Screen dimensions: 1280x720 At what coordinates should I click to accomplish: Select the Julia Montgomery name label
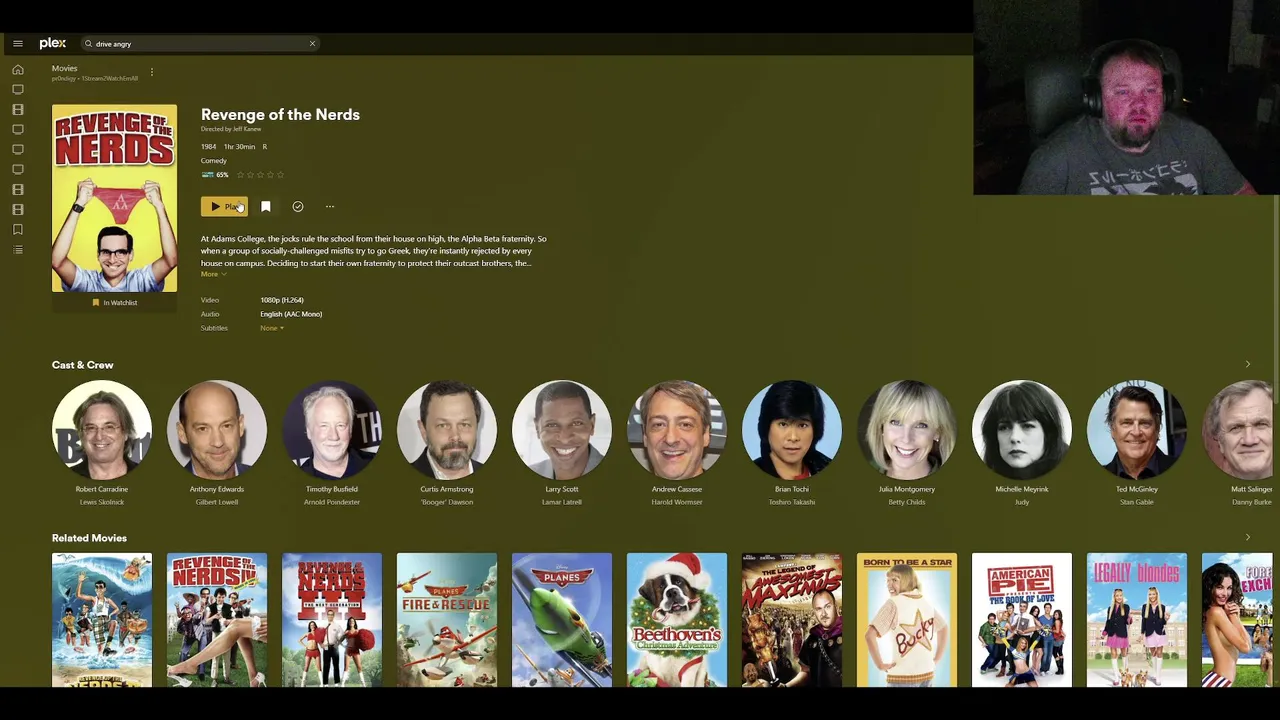[x=907, y=489]
